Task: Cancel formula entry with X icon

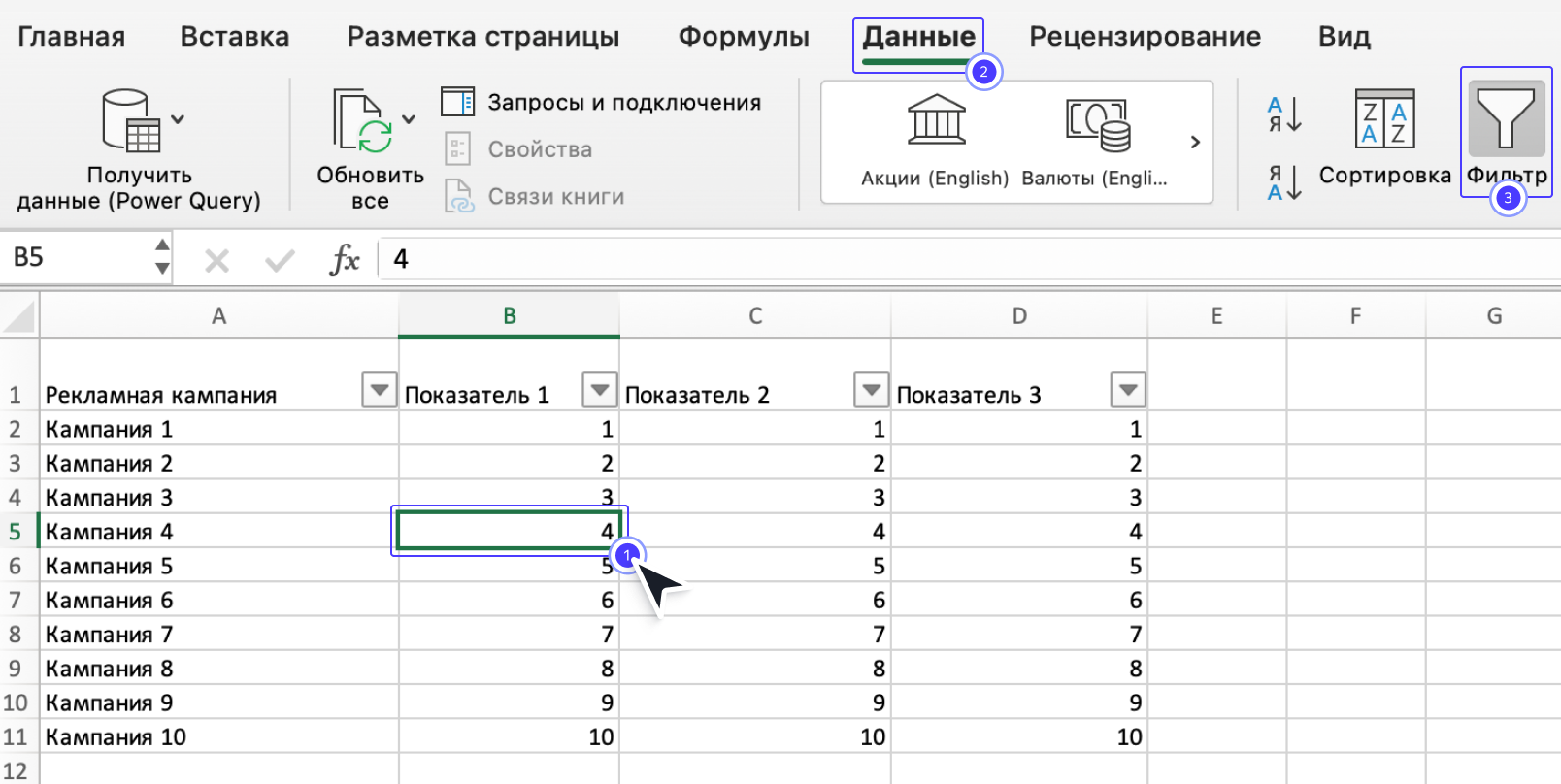Action: pyautogui.click(x=217, y=260)
